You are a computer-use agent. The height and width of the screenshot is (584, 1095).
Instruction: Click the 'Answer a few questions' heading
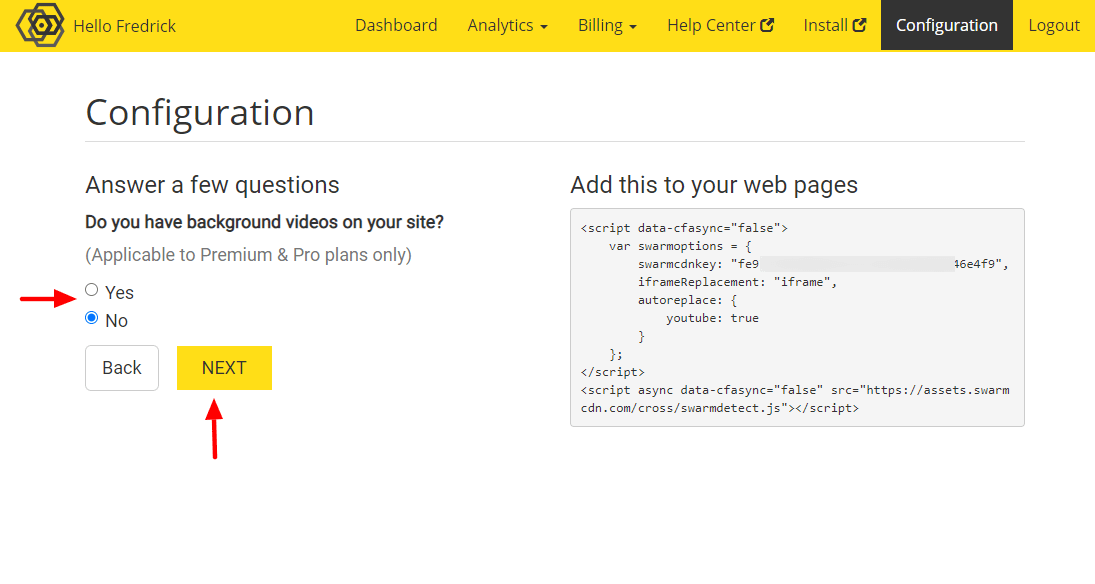click(x=212, y=185)
